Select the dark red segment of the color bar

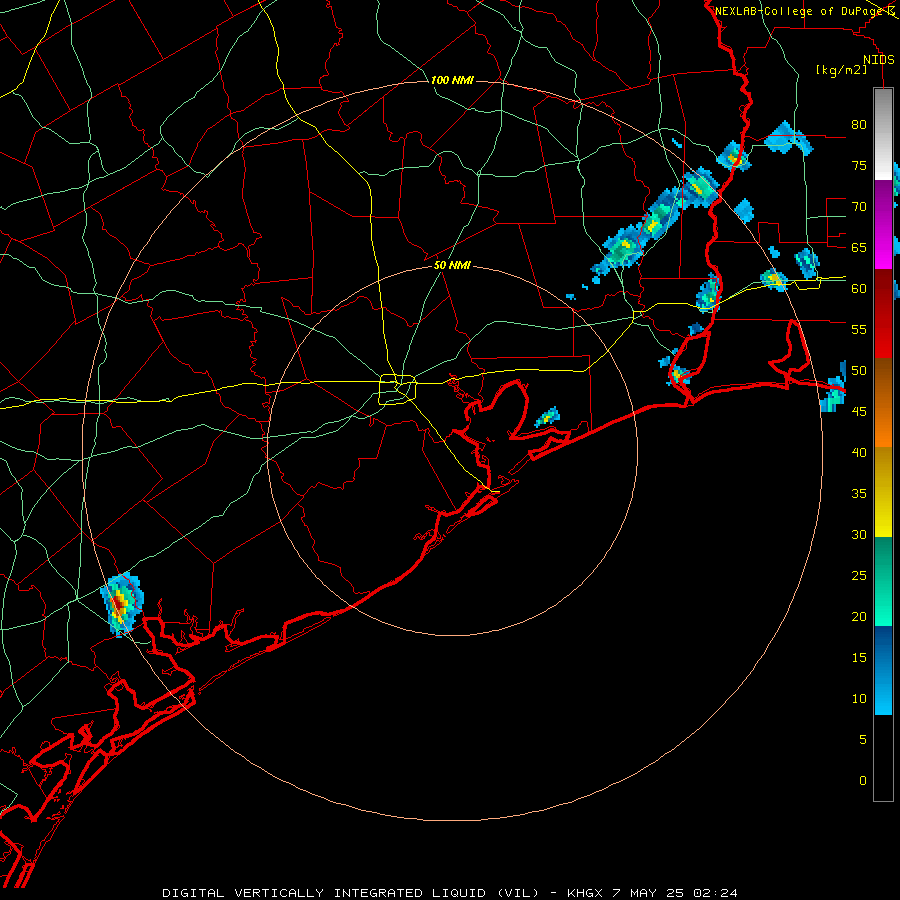pyautogui.click(x=883, y=292)
